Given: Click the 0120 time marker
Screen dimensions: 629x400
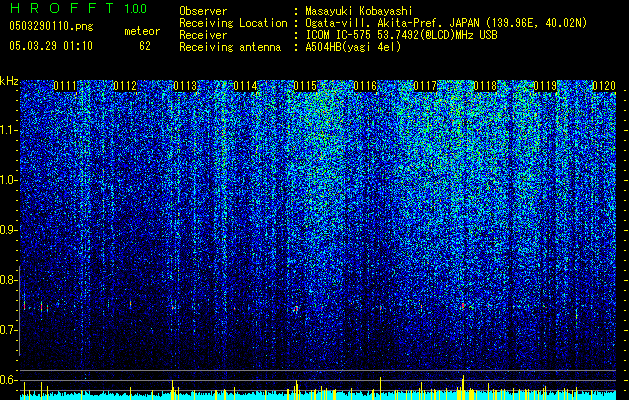Looking at the screenshot, I should pyautogui.click(x=604, y=86).
